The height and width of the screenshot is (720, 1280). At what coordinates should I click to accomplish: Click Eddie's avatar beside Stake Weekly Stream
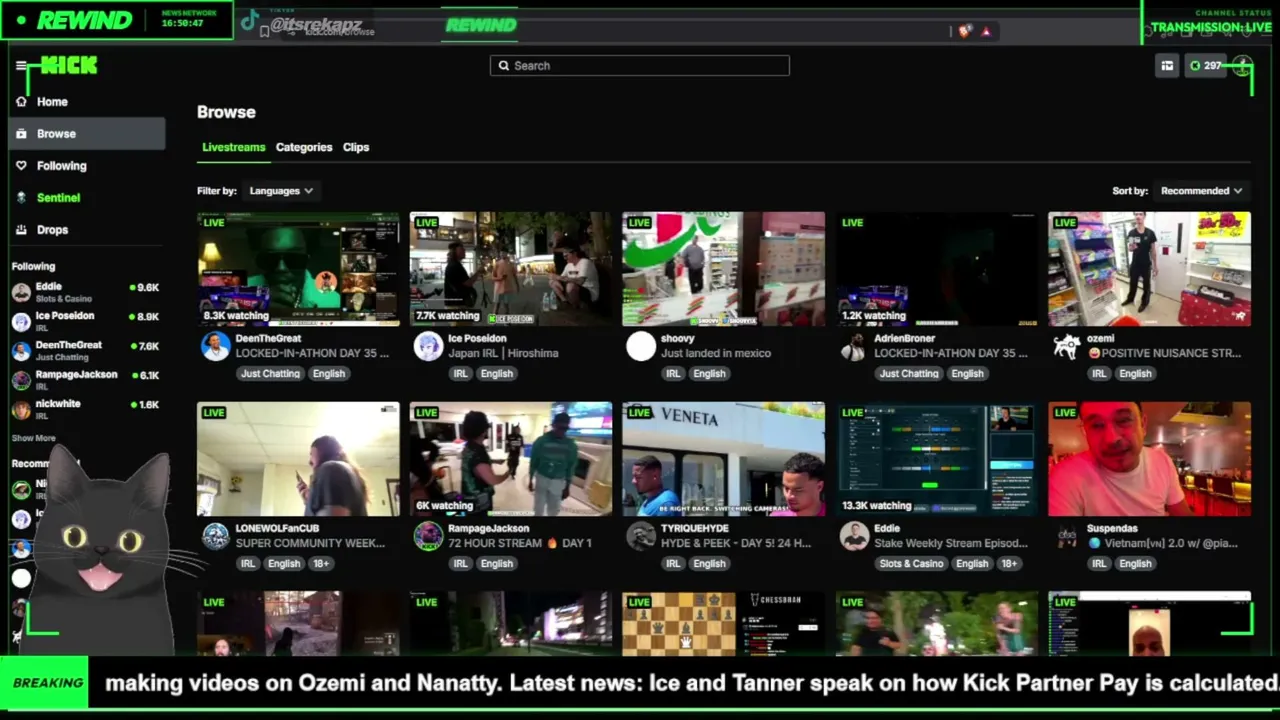tap(854, 536)
